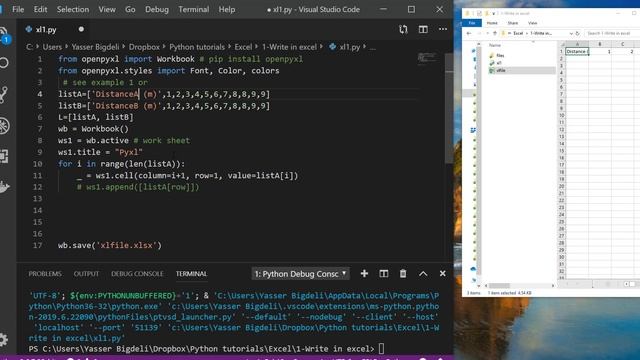Click File Explorer horizontal scrollbar

[x=519, y=285]
